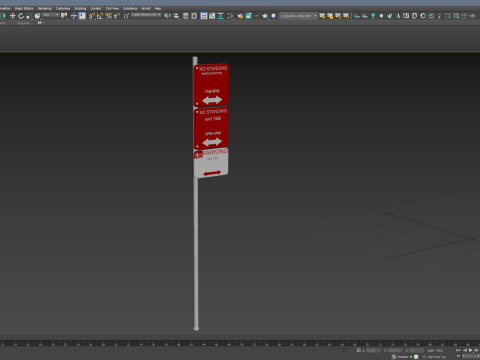Viewport: 480px width, 360px height.
Task: Toggle the ribbon display icon
Action: coord(204,16)
